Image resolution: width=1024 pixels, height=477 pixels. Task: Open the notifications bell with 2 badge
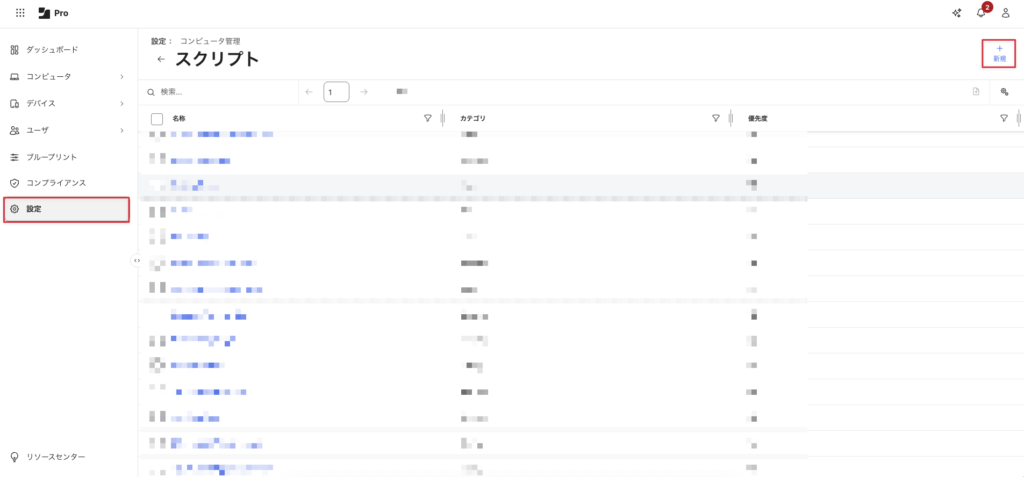[x=981, y=13]
